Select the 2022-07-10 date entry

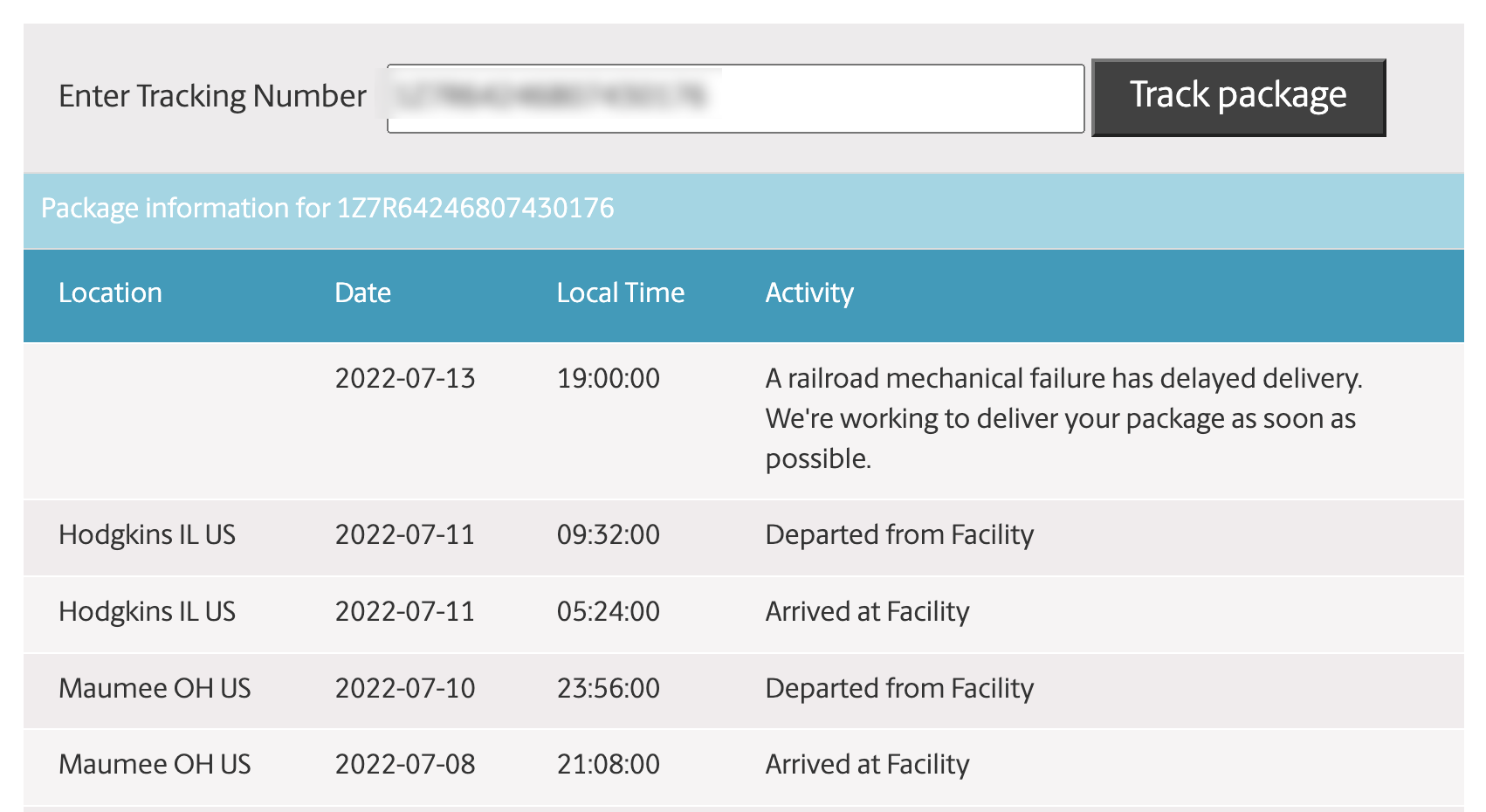pyautogui.click(x=404, y=689)
